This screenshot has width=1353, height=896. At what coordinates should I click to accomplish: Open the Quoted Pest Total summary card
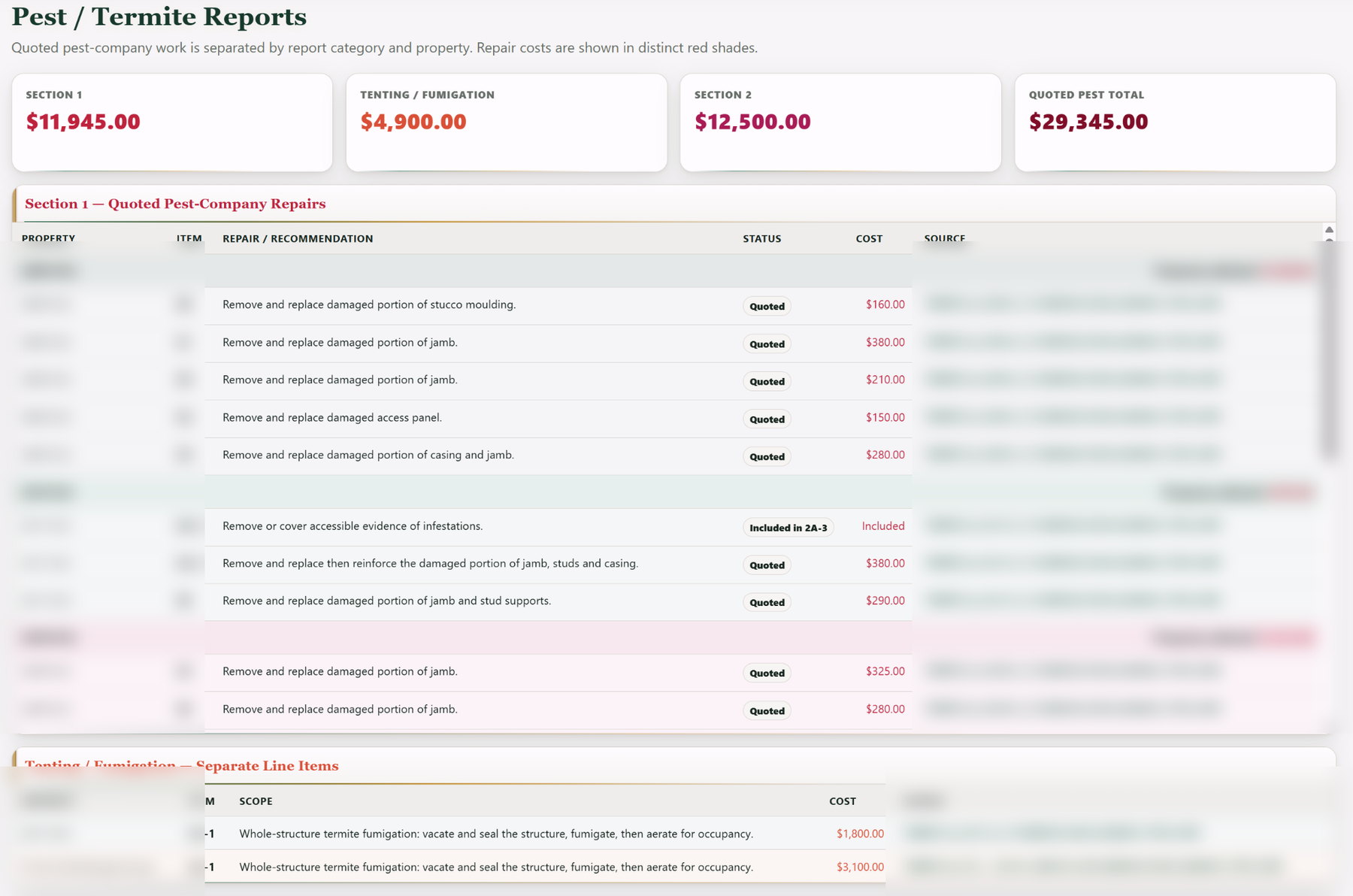tap(1175, 123)
